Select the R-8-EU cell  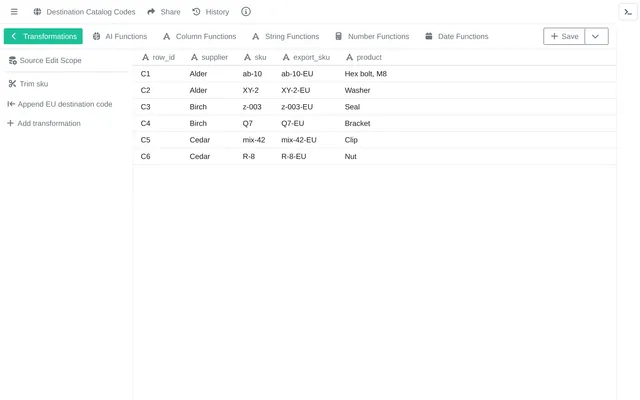pyautogui.click(x=293, y=156)
